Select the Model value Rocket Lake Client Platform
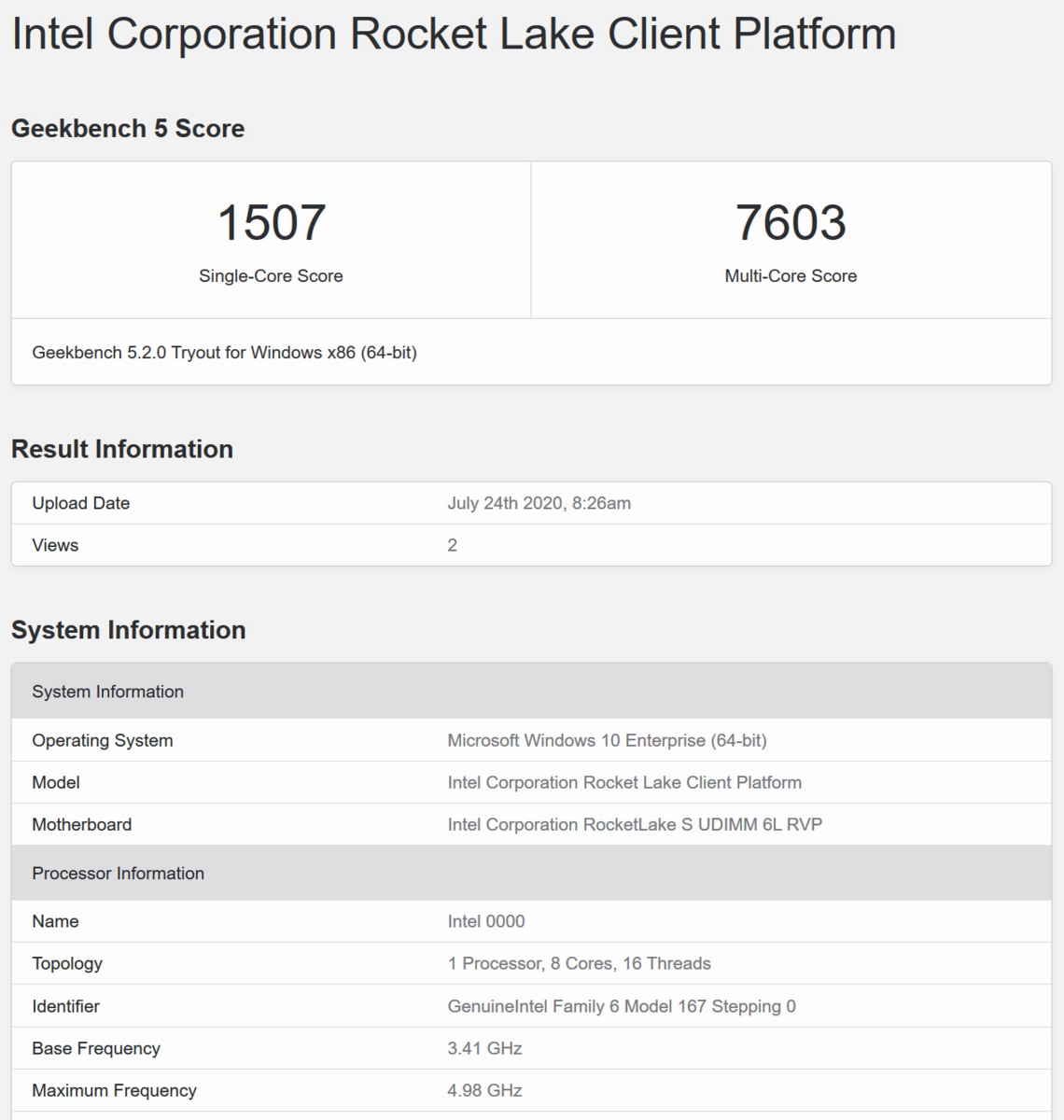The height and width of the screenshot is (1120, 1064). 624,783
